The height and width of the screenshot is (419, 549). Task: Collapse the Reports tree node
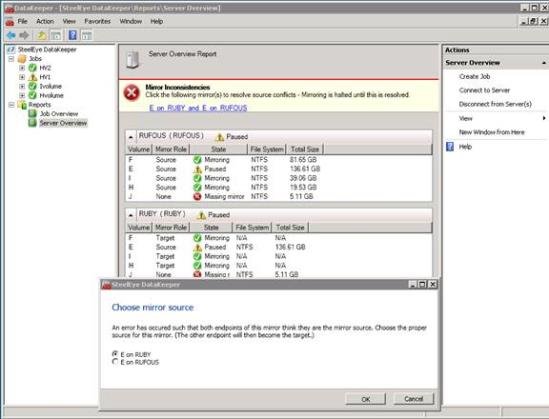pos(11,104)
